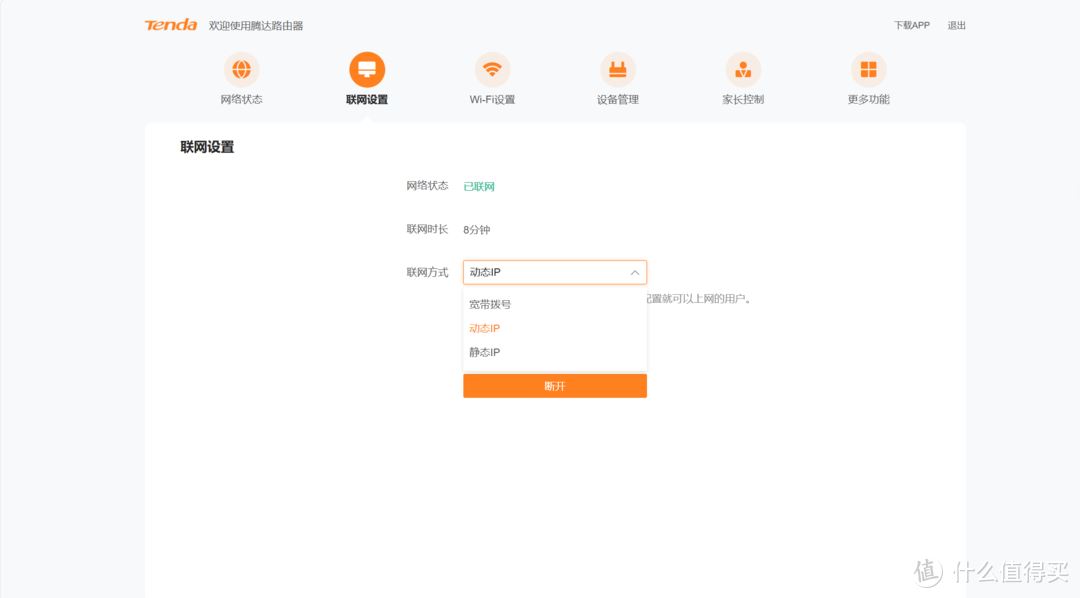
Task: Click the four-squares more functions icon
Action: [868, 69]
